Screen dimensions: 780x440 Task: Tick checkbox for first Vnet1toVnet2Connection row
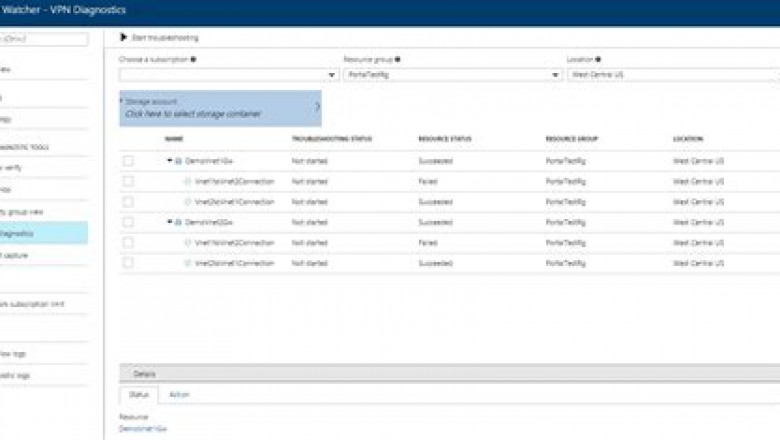pos(128,181)
